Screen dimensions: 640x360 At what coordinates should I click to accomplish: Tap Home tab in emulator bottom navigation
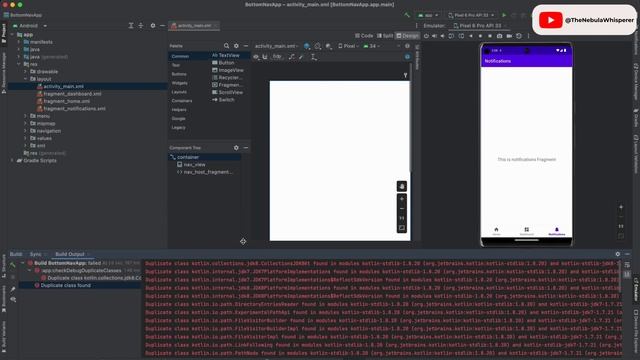(x=496, y=231)
